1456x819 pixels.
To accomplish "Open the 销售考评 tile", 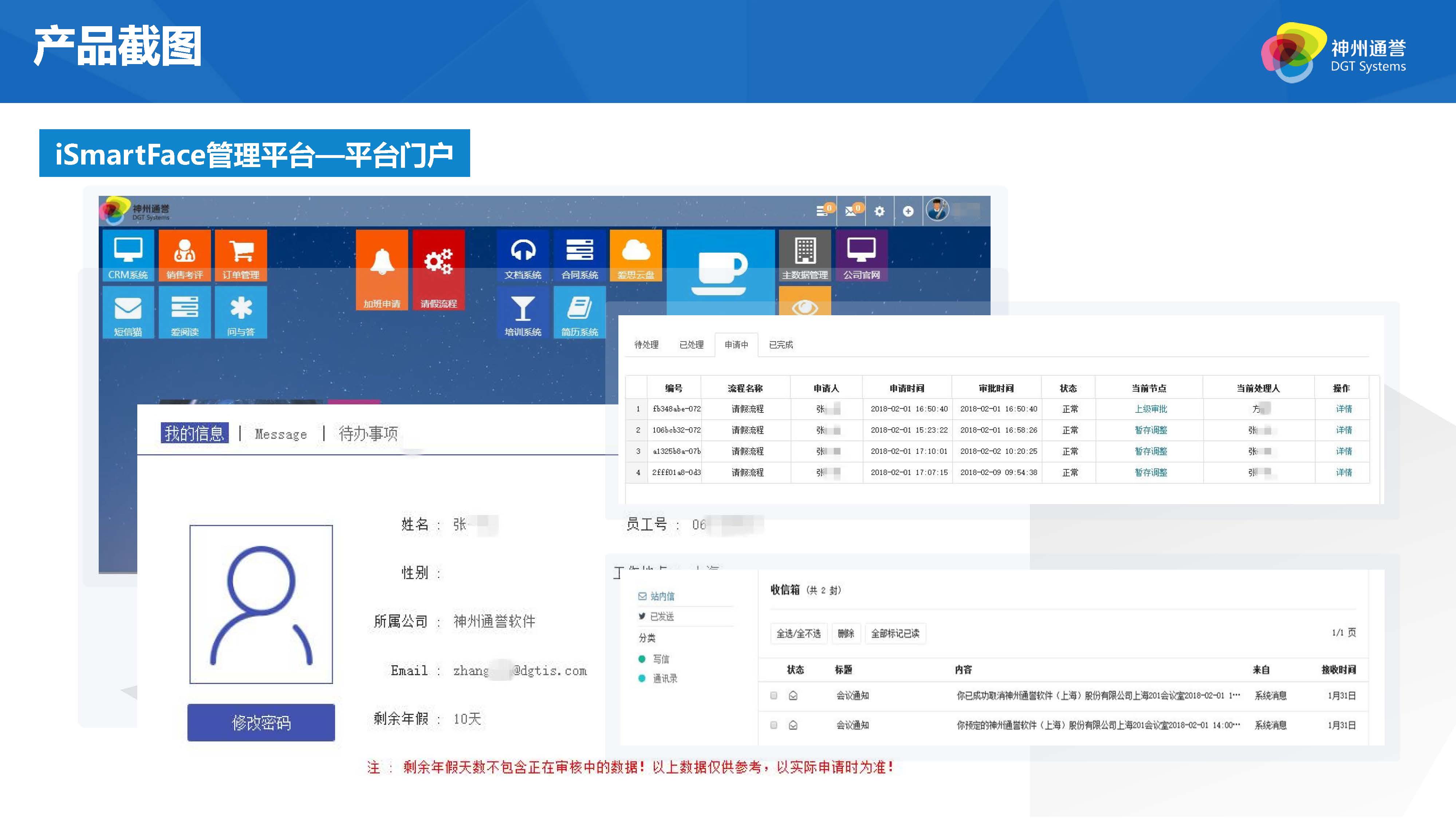I will pos(184,255).
